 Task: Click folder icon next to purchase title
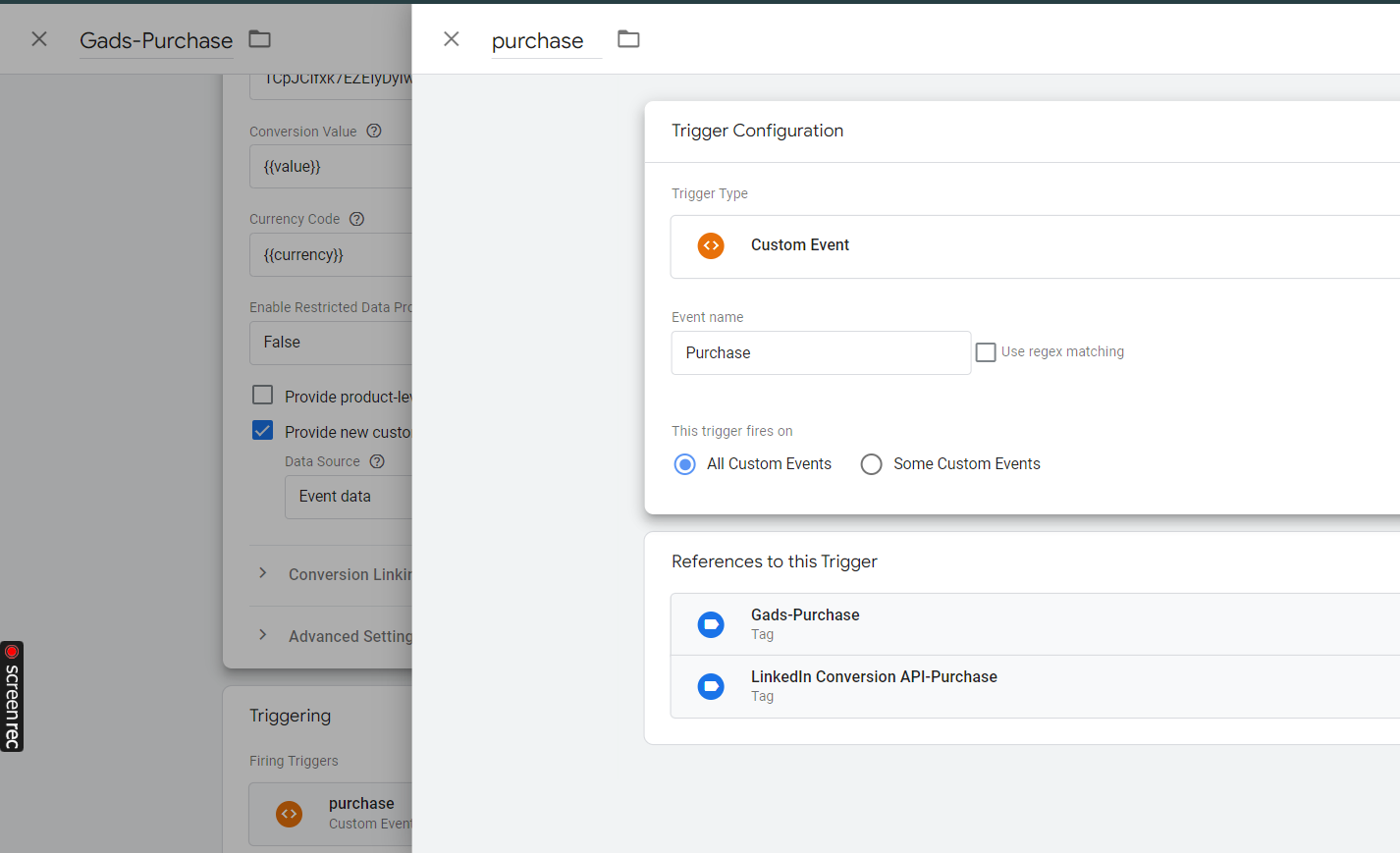coord(628,39)
